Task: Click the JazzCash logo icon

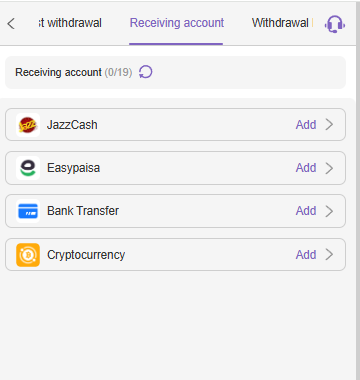Action: coord(28,125)
